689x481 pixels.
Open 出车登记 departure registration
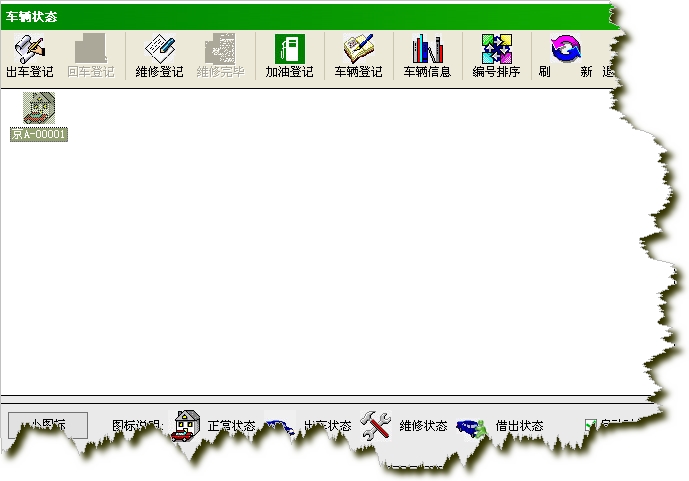(30, 56)
